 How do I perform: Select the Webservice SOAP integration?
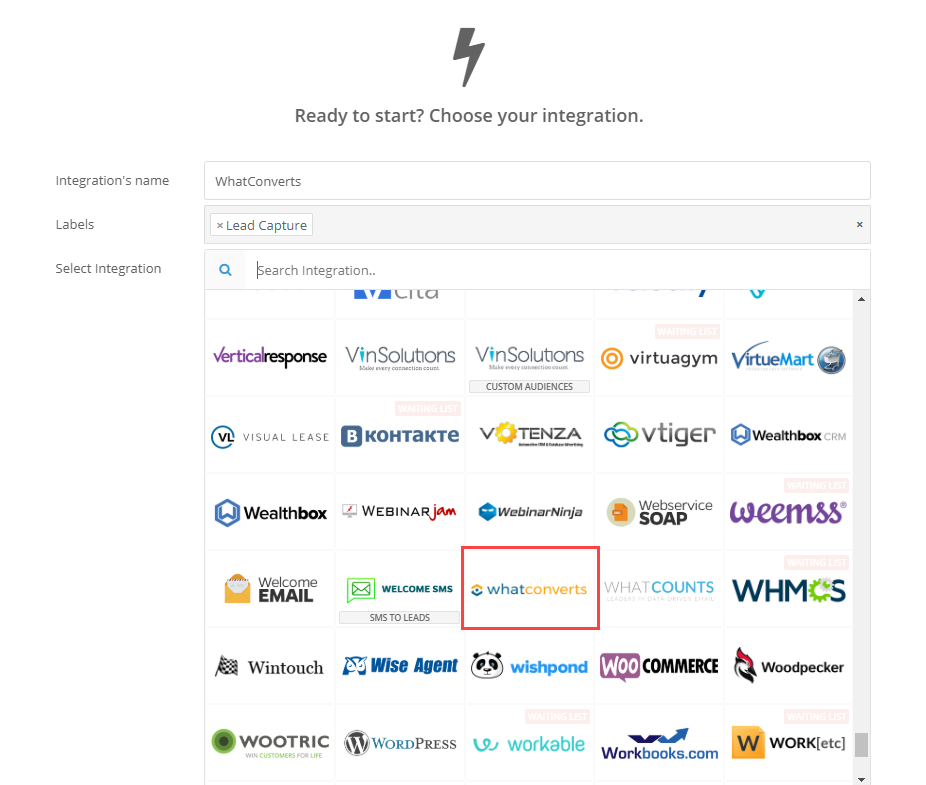pyautogui.click(x=659, y=512)
